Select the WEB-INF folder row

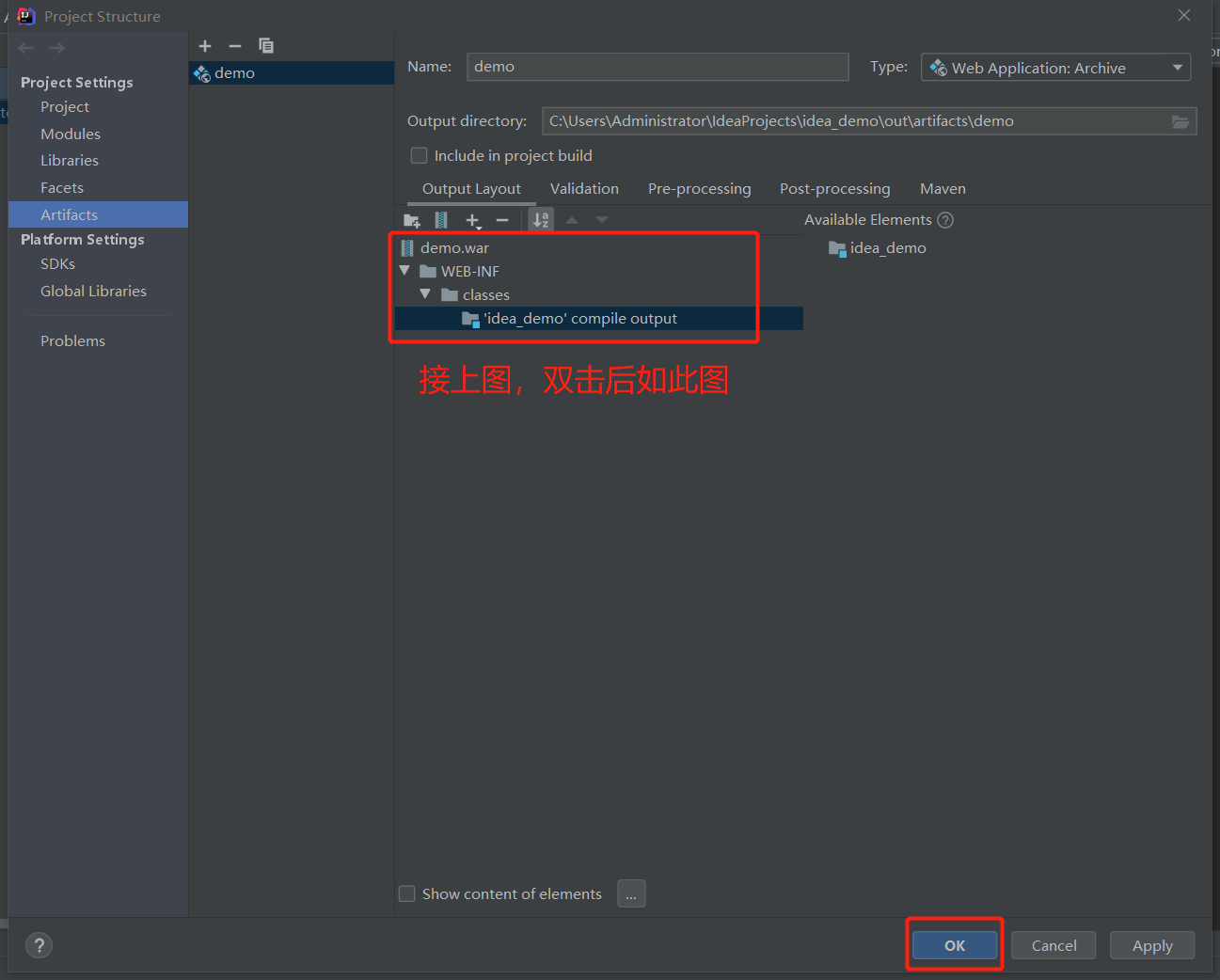[598, 272]
